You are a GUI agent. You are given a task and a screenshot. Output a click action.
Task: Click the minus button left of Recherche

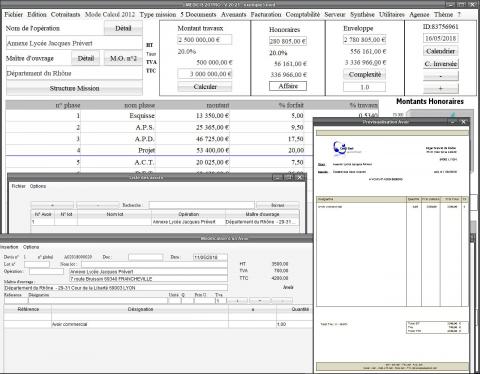pyautogui.click(x=98, y=205)
